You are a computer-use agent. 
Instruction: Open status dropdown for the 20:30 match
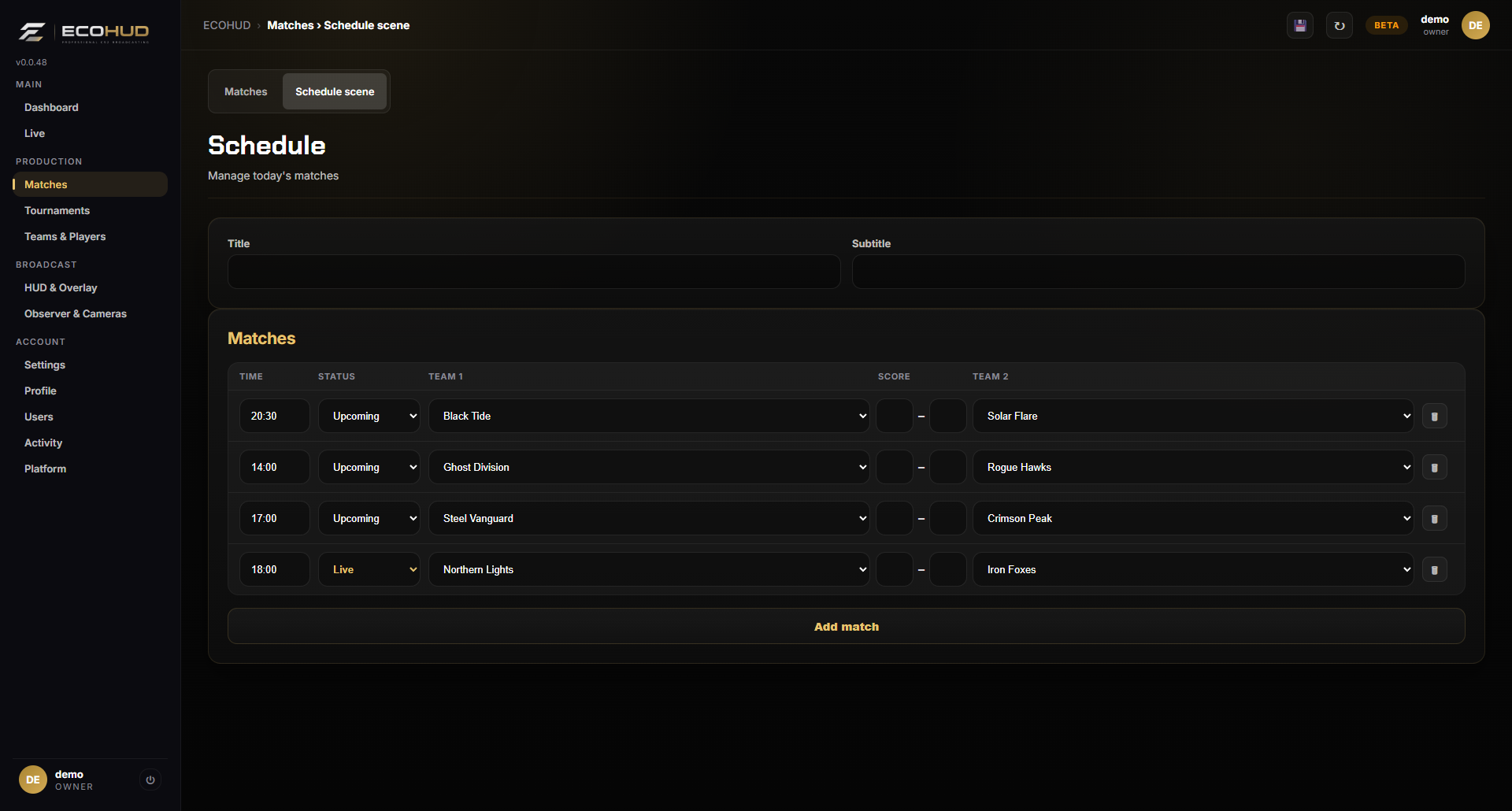pyautogui.click(x=369, y=416)
